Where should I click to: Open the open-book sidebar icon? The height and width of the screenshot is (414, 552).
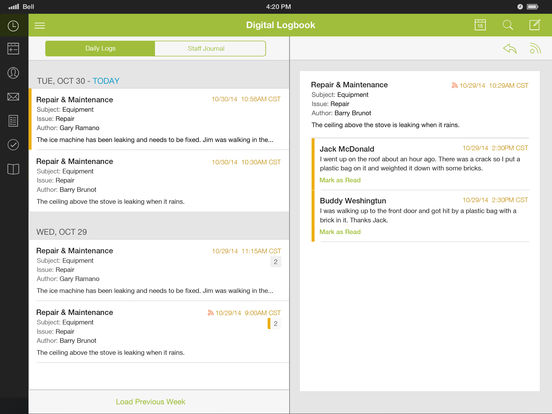(x=13, y=169)
